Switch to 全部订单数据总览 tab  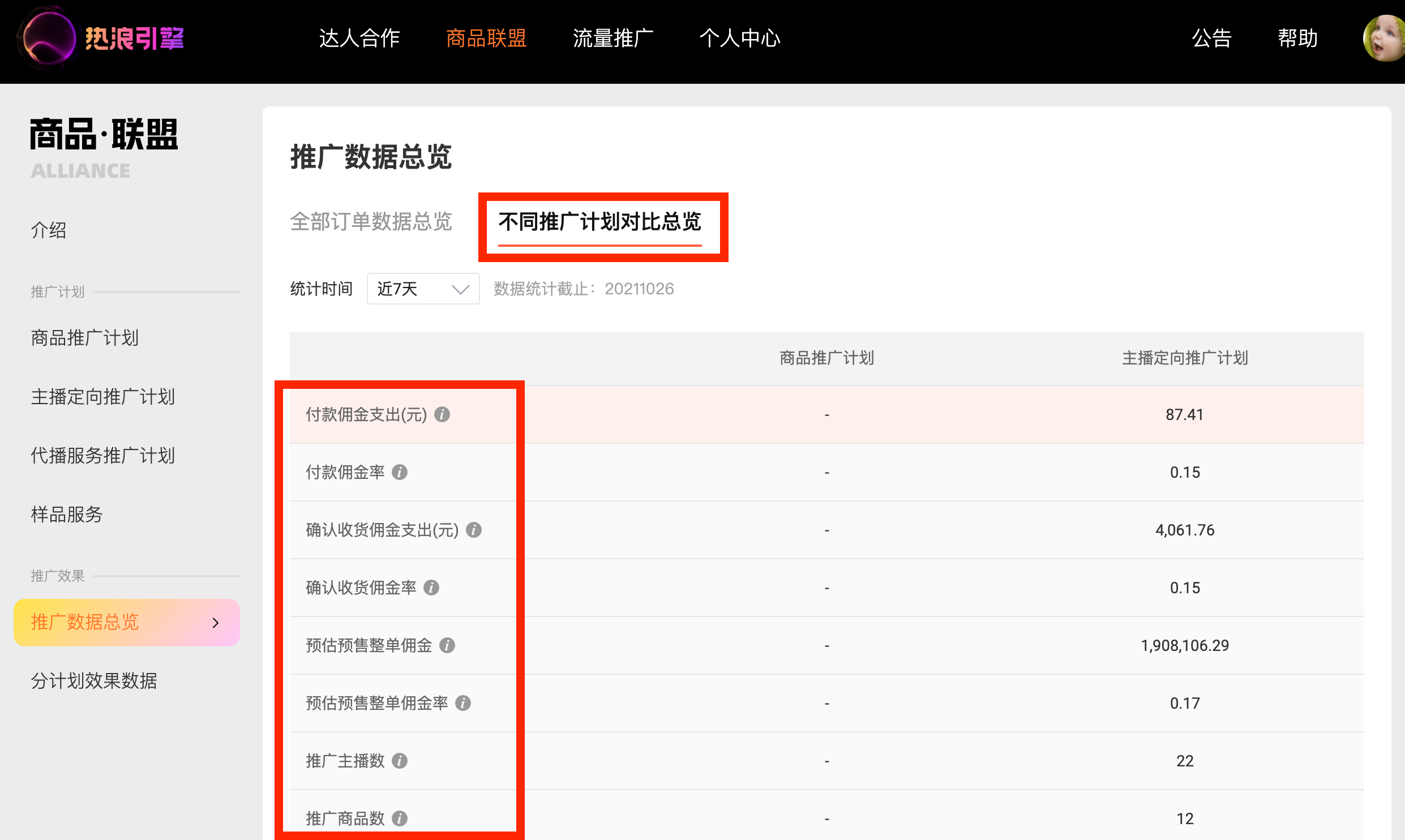click(x=371, y=222)
